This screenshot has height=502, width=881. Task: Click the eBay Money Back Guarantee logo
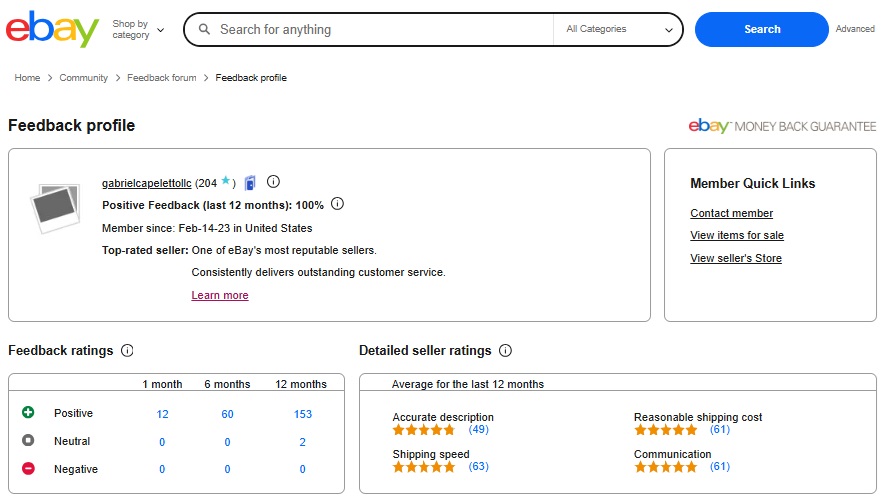782,126
